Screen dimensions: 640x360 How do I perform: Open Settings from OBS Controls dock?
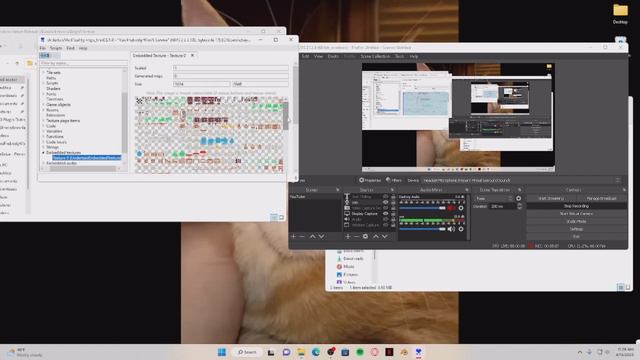point(576,229)
